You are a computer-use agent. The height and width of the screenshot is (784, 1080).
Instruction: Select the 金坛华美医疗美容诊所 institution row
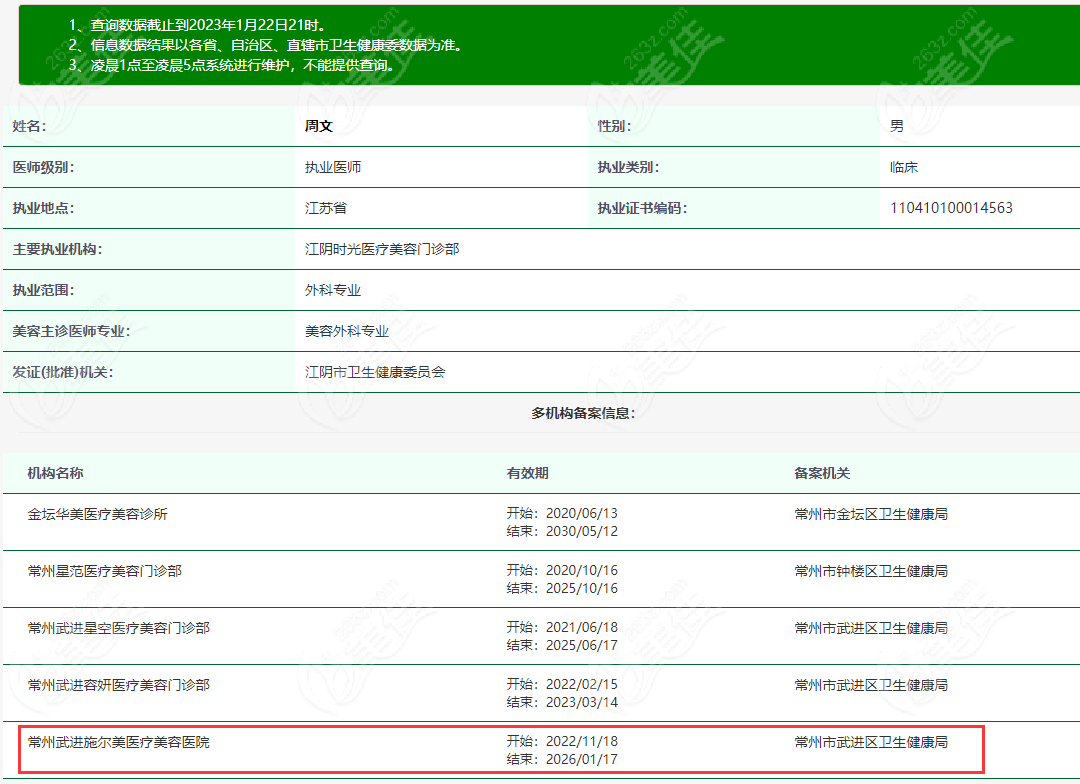click(x=98, y=514)
